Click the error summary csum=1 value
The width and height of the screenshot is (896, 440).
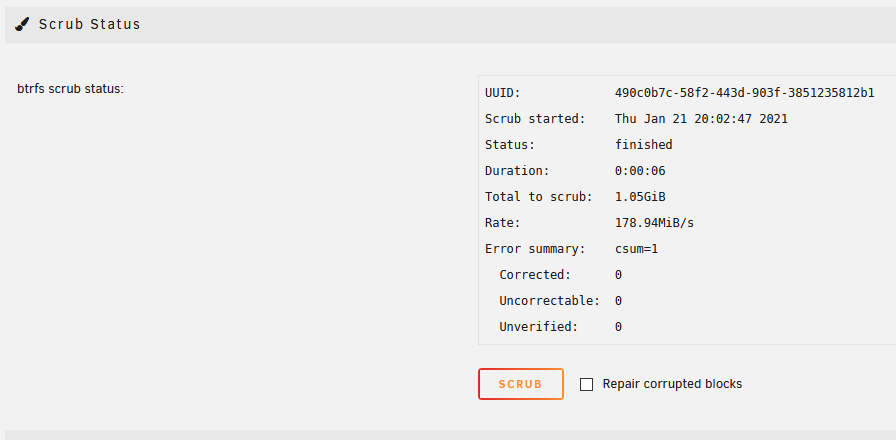637,249
